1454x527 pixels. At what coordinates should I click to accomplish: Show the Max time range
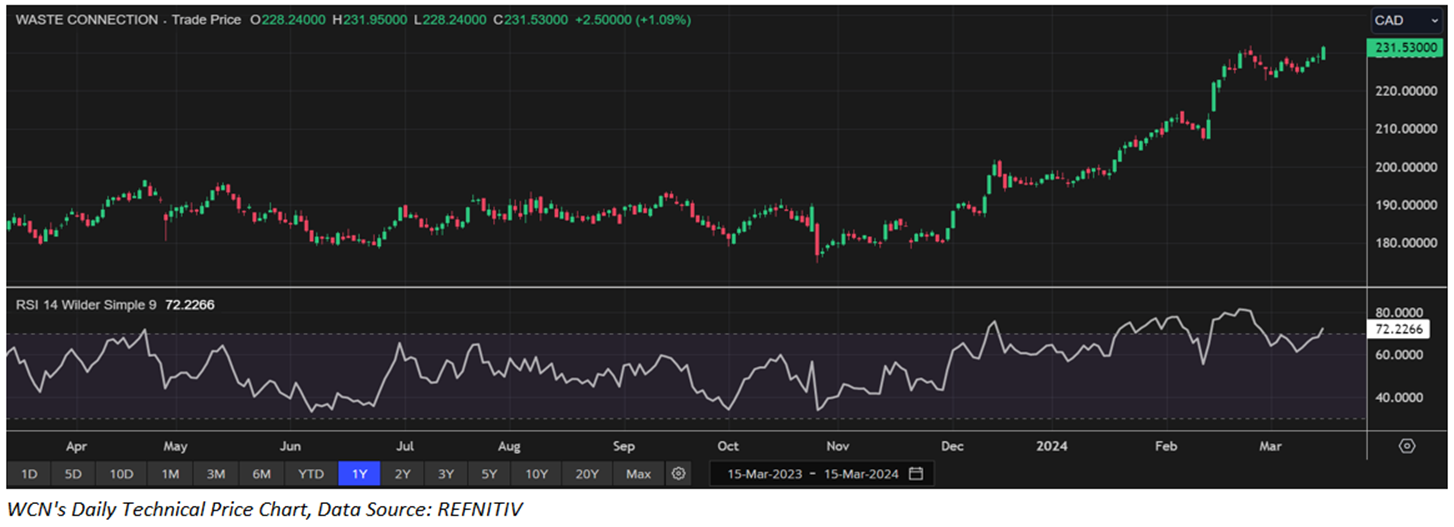point(638,473)
